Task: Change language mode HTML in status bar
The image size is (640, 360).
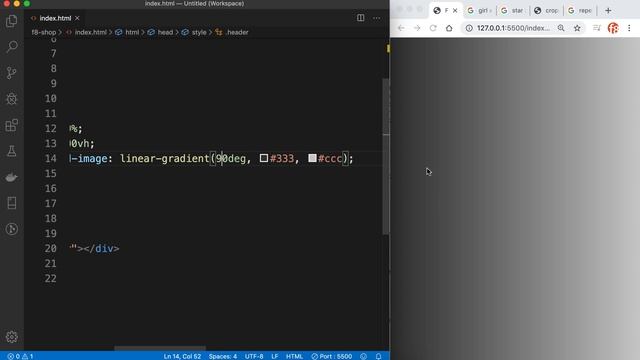Action: pyautogui.click(x=294, y=356)
